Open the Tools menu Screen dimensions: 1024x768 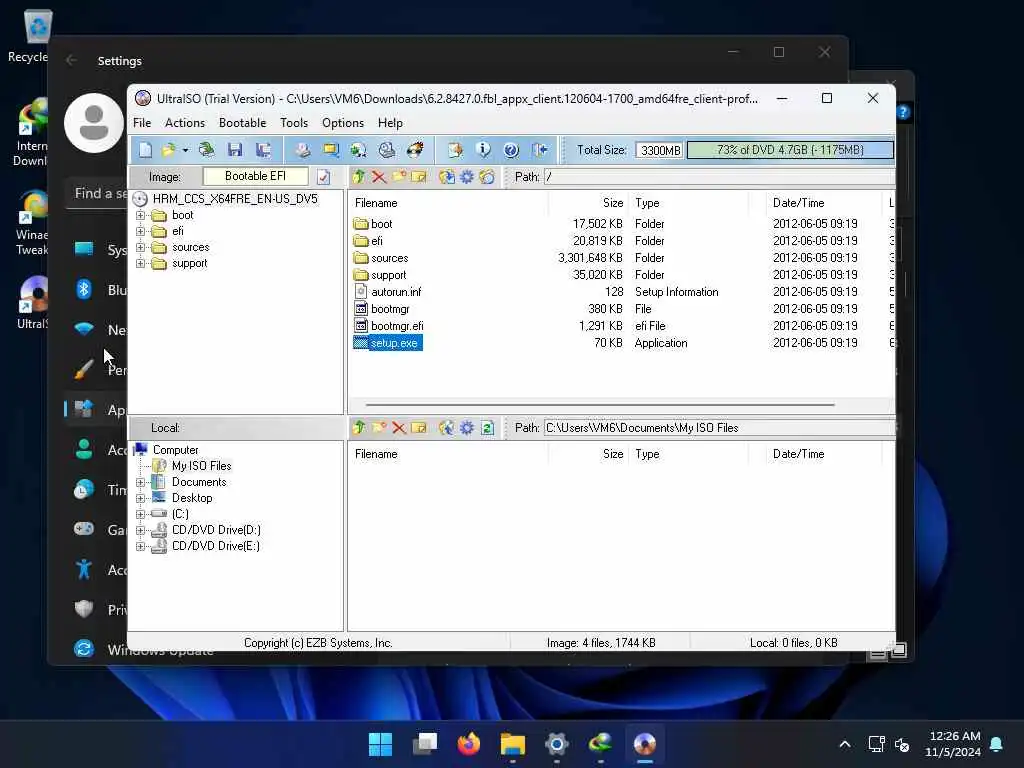[294, 123]
